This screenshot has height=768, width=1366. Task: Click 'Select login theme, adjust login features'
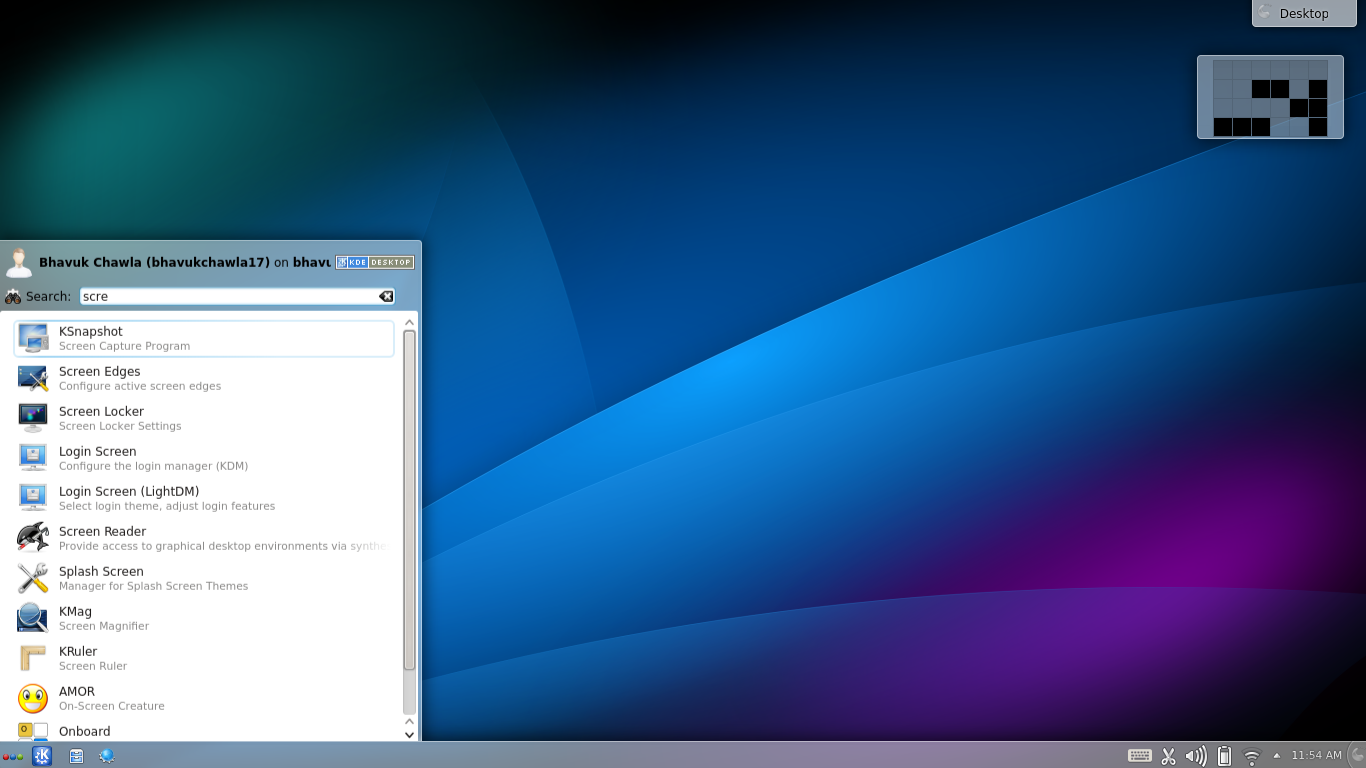[x=167, y=506]
